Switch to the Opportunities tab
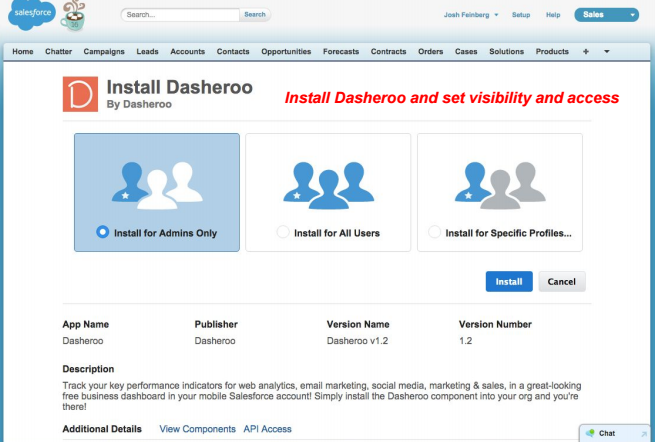The image size is (662, 442). pos(286,52)
